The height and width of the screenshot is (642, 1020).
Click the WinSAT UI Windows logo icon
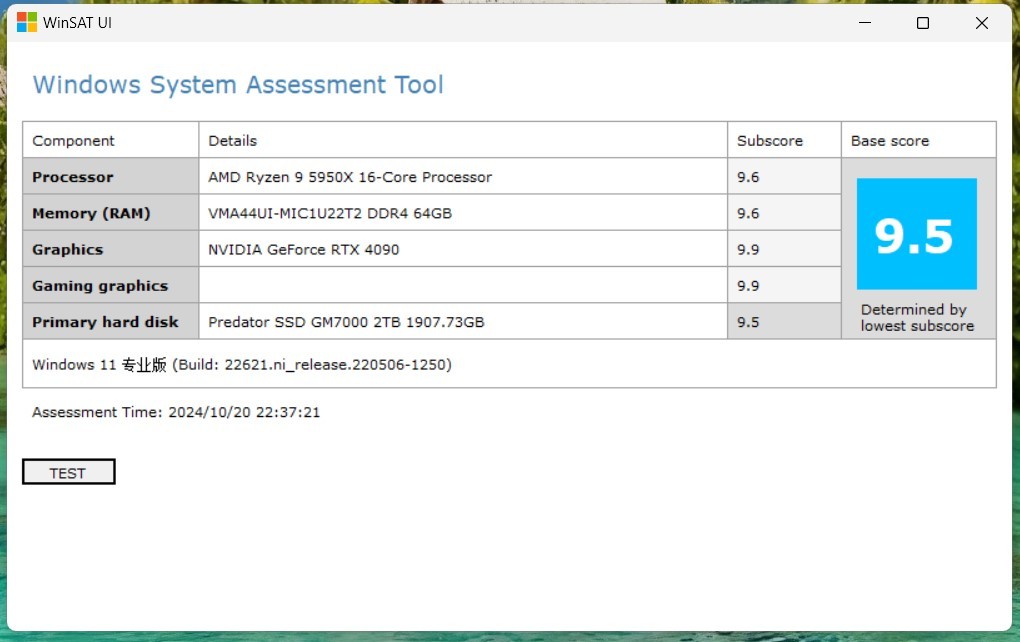27,22
